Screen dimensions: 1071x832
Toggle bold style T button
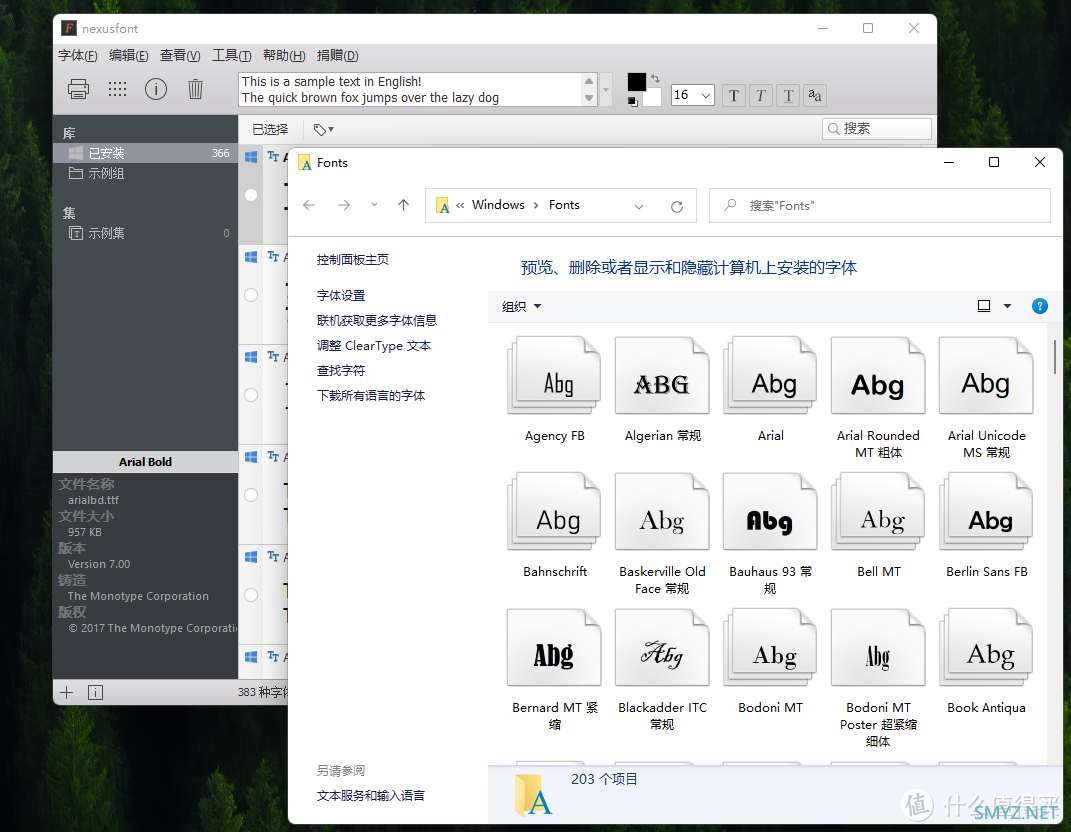(x=734, y=95)
